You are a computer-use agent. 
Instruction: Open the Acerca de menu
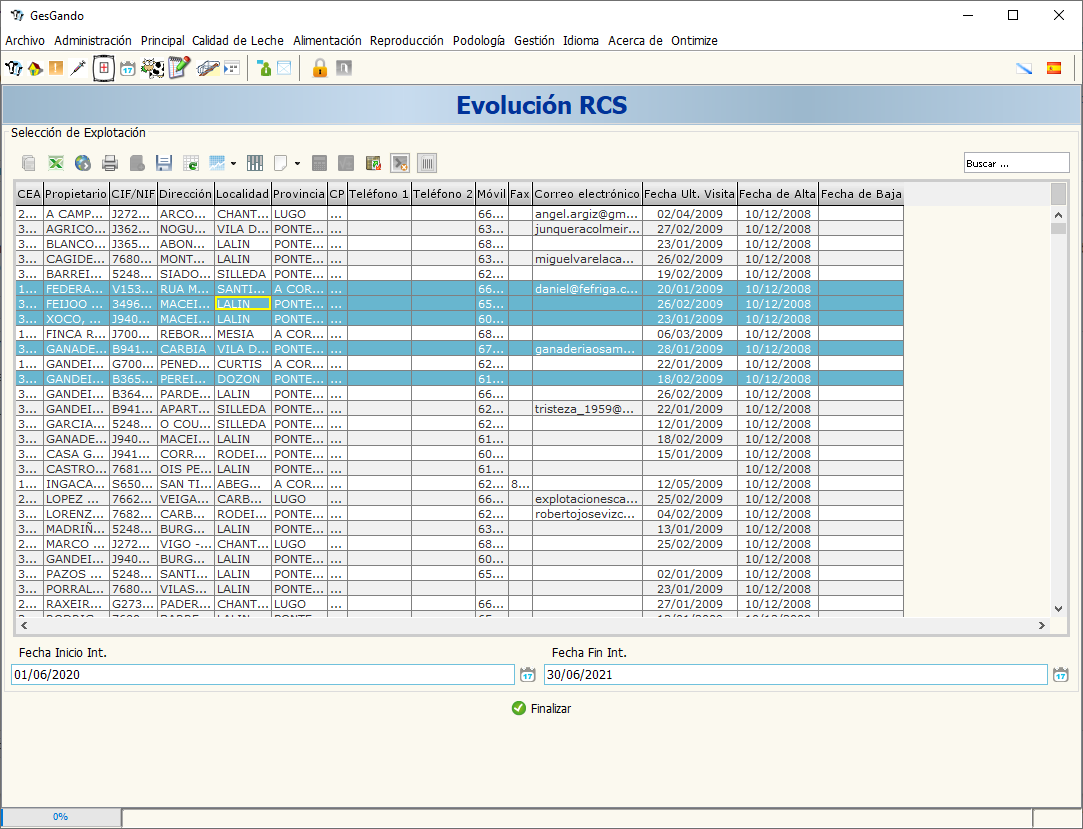point(635,41)
